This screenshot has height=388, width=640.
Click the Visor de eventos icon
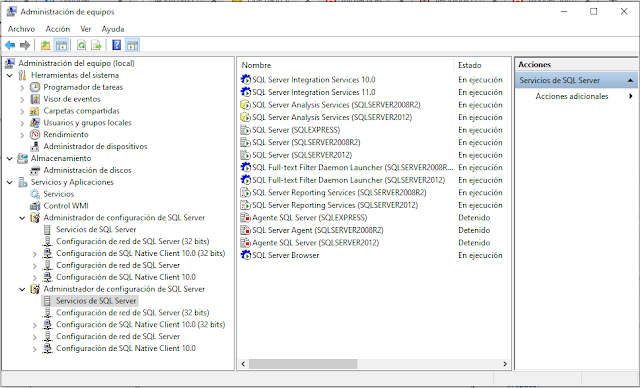(x=35, y=99)
